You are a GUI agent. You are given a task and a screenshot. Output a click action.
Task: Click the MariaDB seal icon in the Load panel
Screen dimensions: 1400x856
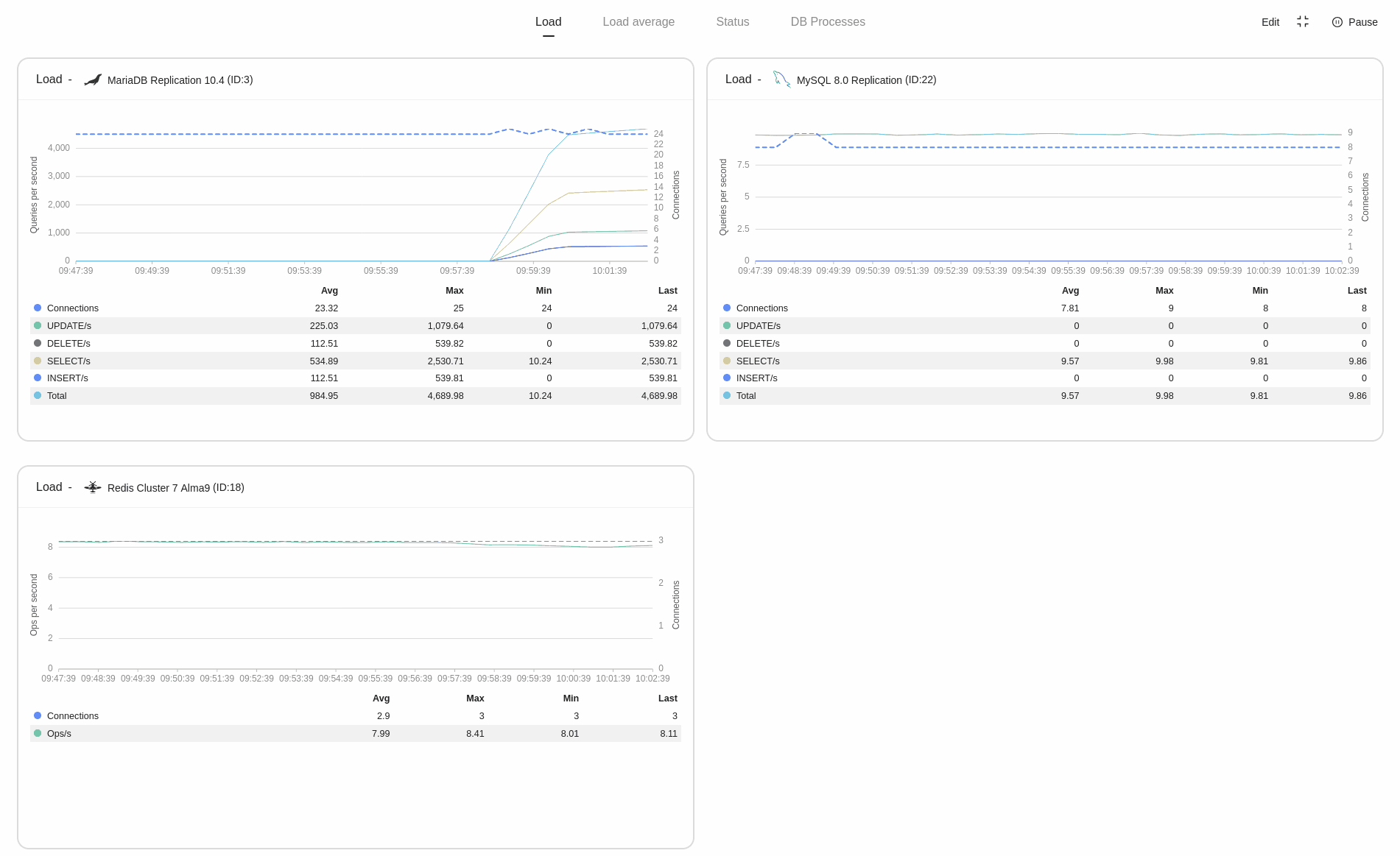tap(92, 79)
